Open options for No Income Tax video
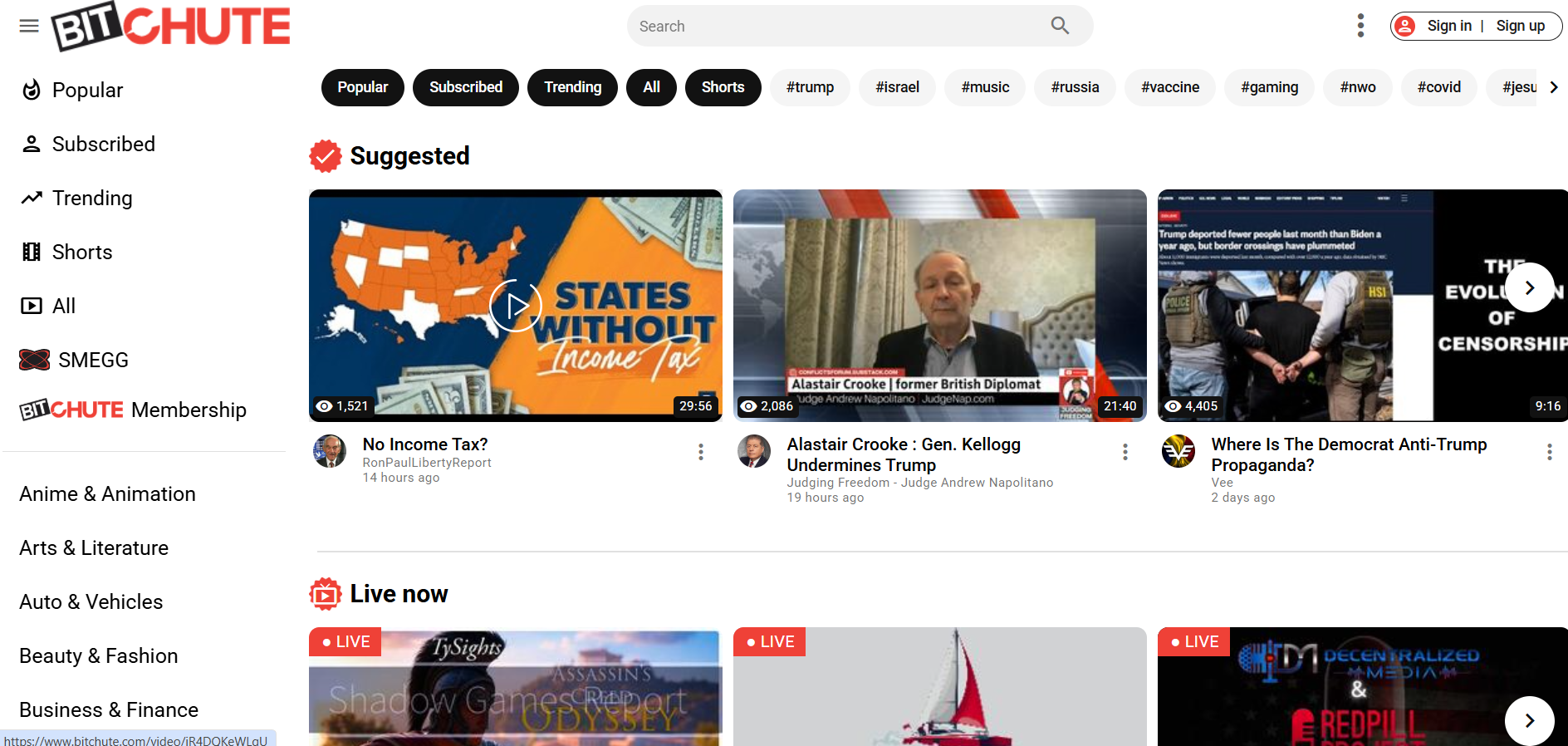Viewport: 1568px width, 746px height. click(701, 452)
